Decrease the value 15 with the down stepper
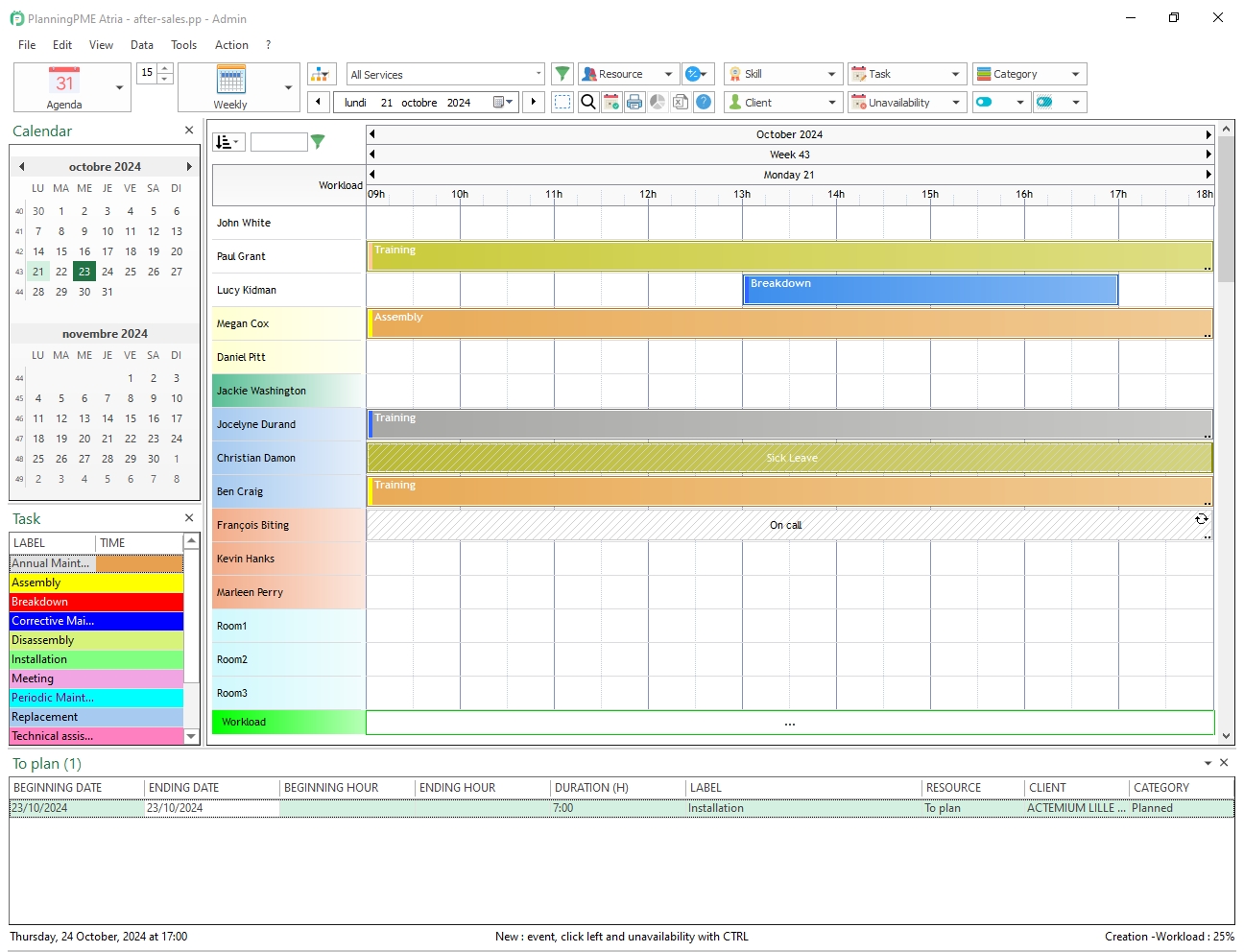The image size is (1244, 952). [x=165, y=79]
